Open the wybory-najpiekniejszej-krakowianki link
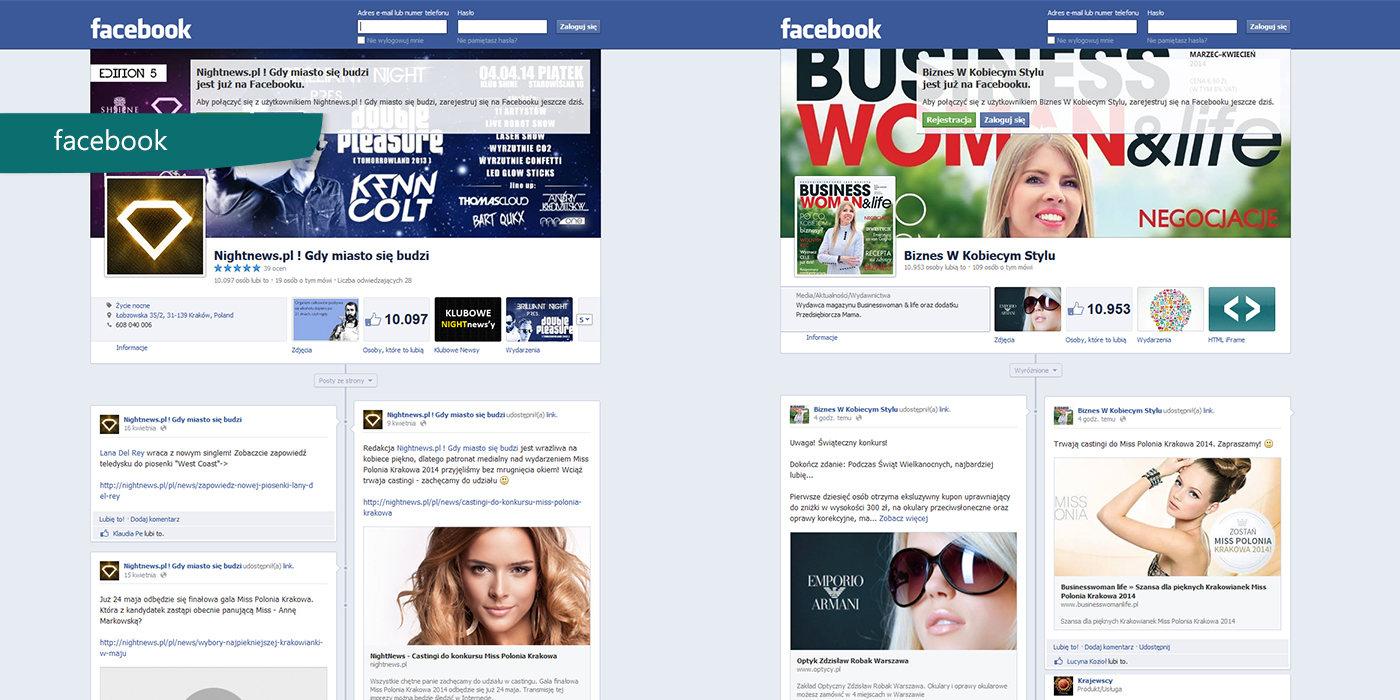Screen dimensions: 1400x700 click(x=211, y=648)
